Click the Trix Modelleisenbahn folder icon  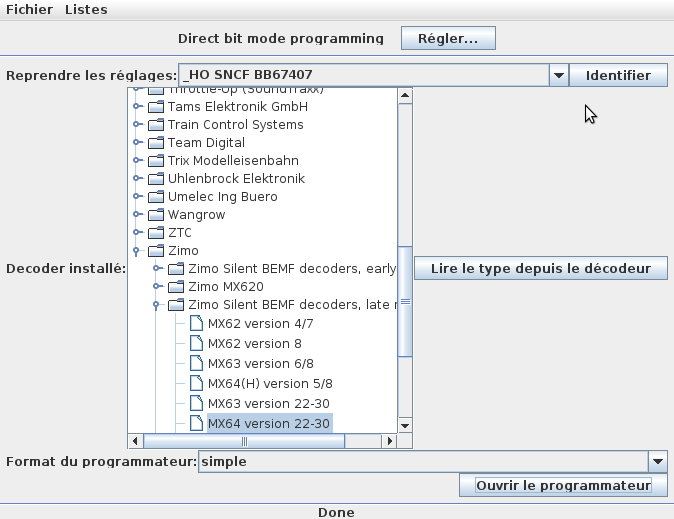pos(156,160)
